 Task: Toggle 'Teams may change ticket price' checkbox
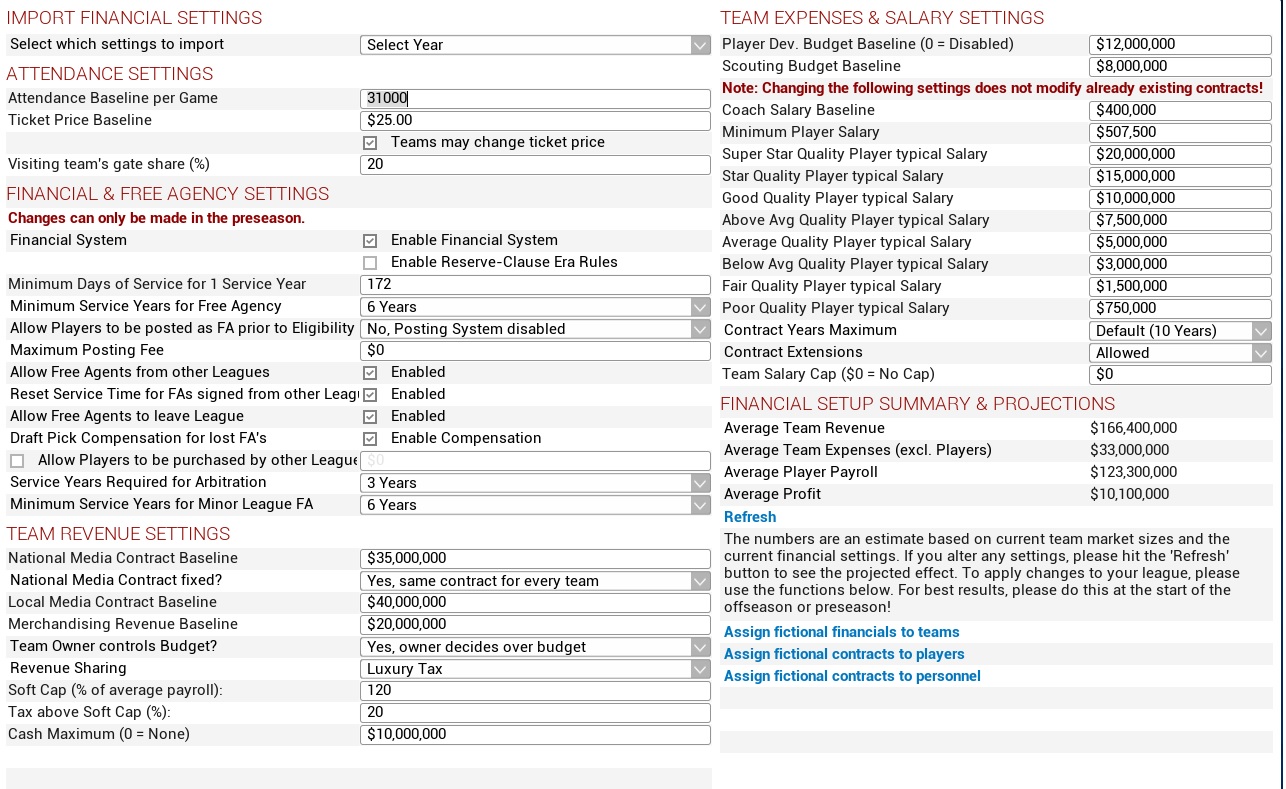[x=370, y=143]
